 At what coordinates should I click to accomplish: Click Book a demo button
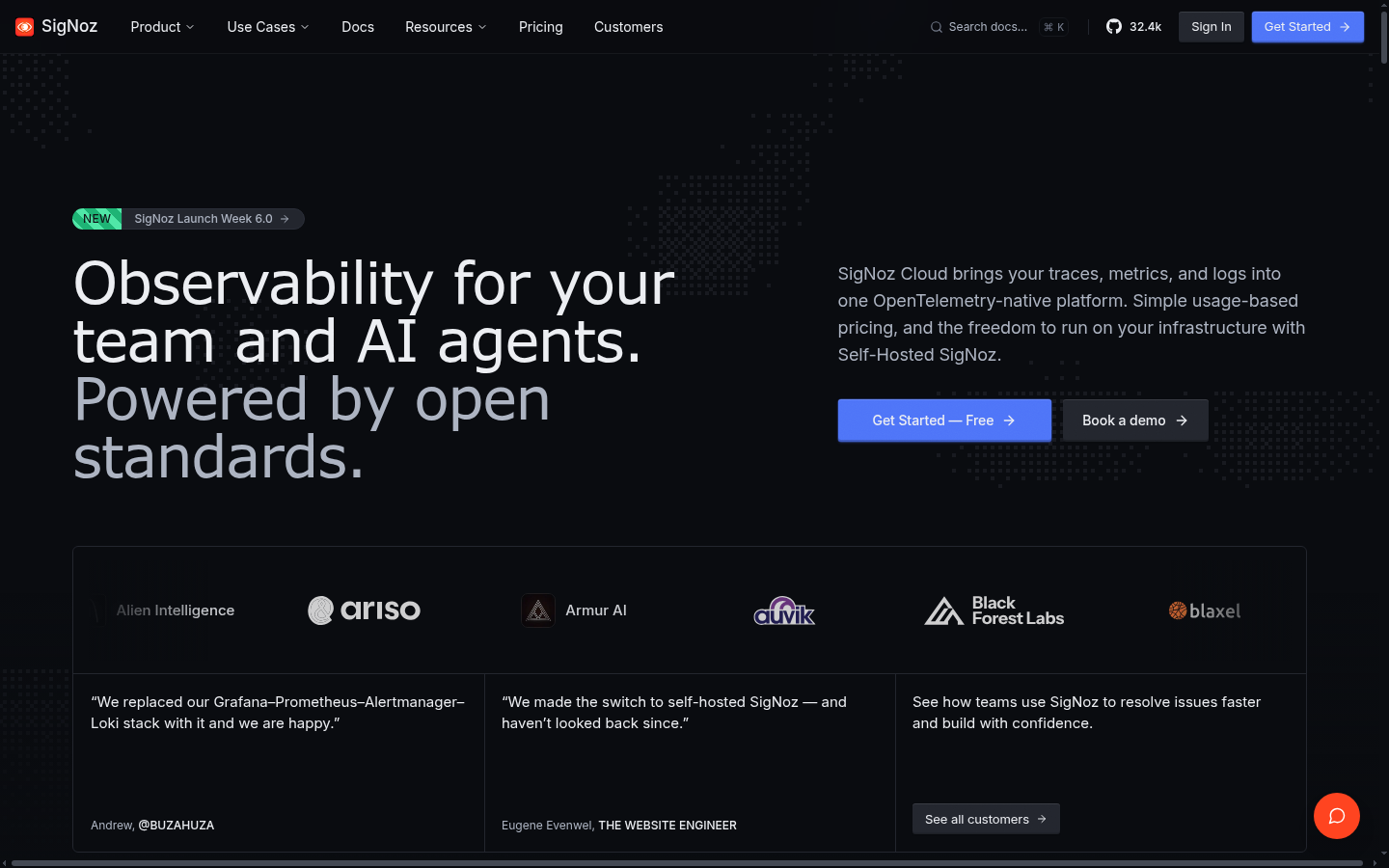pyautogui.click(x=1135, y=420)
